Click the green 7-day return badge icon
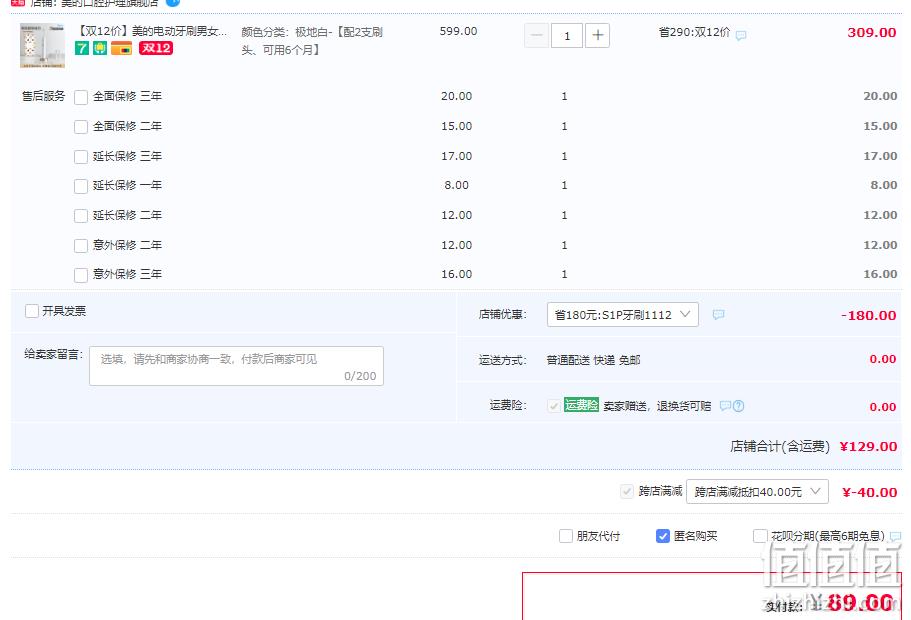This screenshot has width=911, height=620. (82, 48)
